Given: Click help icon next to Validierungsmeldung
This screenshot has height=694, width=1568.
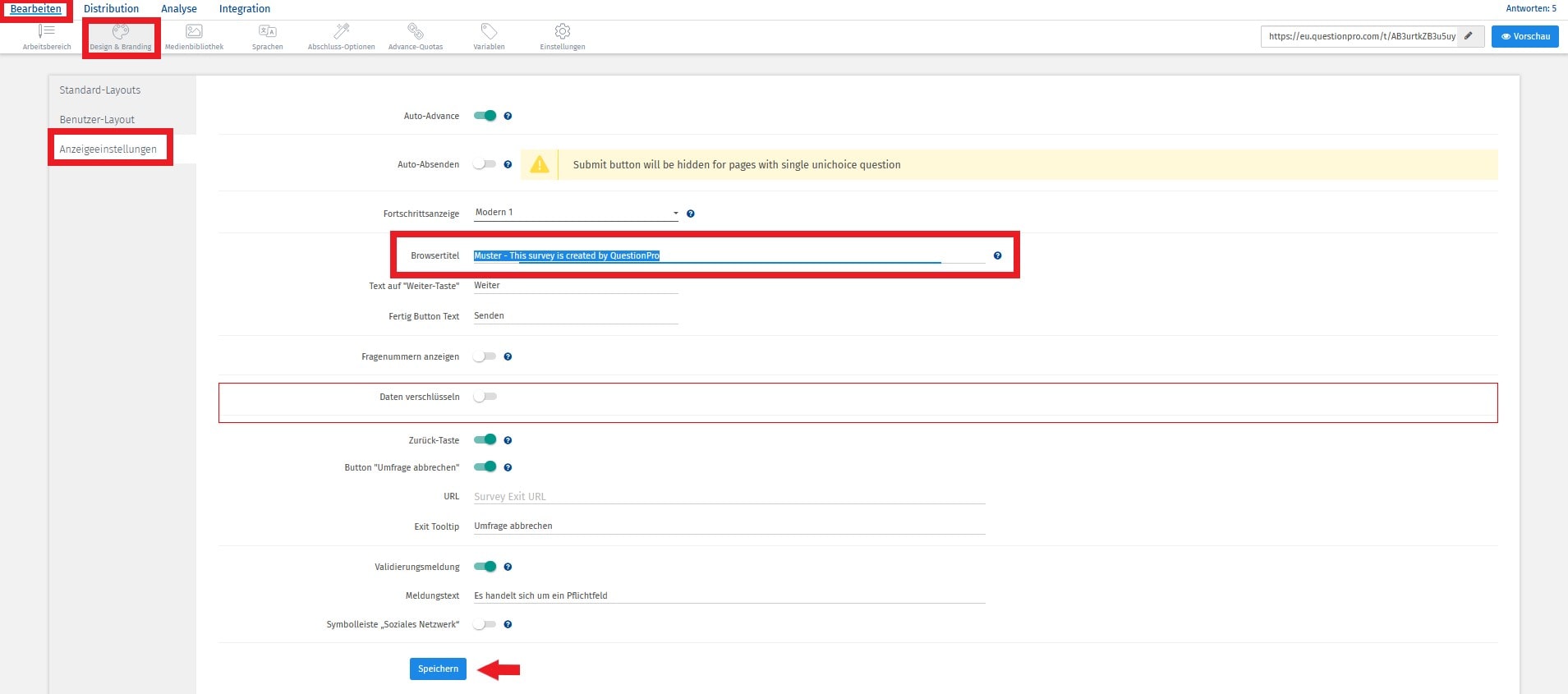Looking at the screenshot, I should point(508,567).
